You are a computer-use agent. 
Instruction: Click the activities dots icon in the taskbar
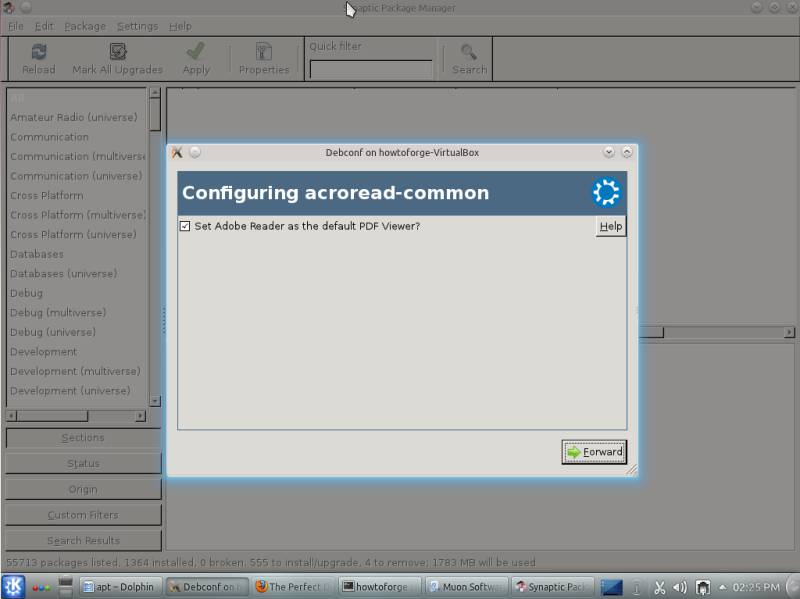click(41, 588)
